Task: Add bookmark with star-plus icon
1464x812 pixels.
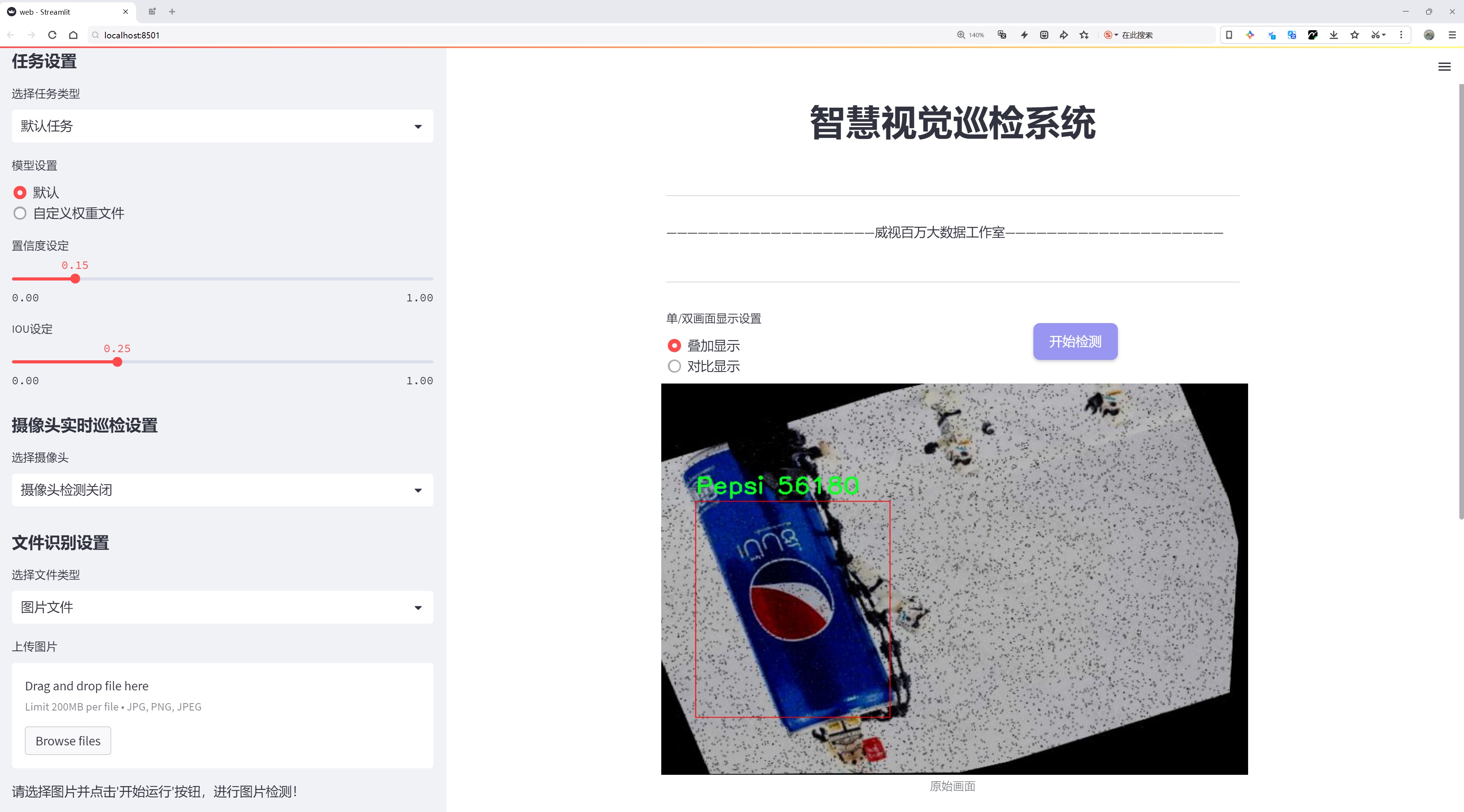Action: tap(1085, 34)
